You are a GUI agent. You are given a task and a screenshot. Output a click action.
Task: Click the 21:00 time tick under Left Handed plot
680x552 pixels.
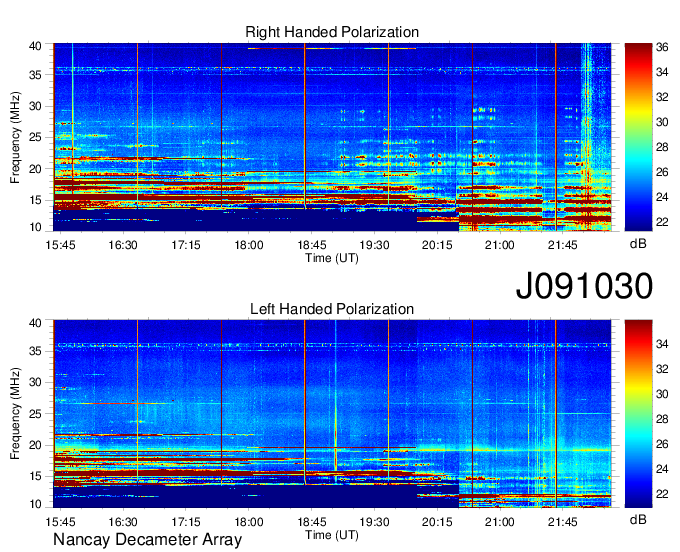[500, 522]
